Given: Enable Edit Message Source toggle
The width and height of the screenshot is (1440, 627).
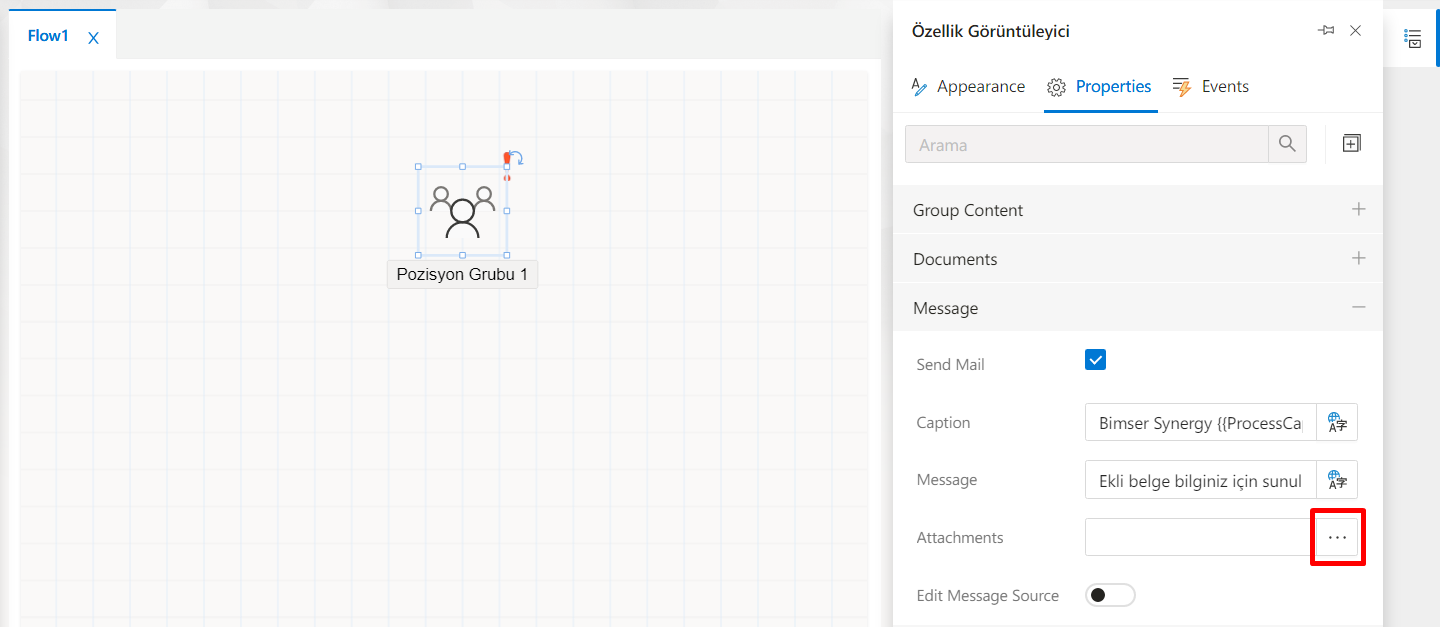Looking at the screenshot, I should coord(1110,595).
